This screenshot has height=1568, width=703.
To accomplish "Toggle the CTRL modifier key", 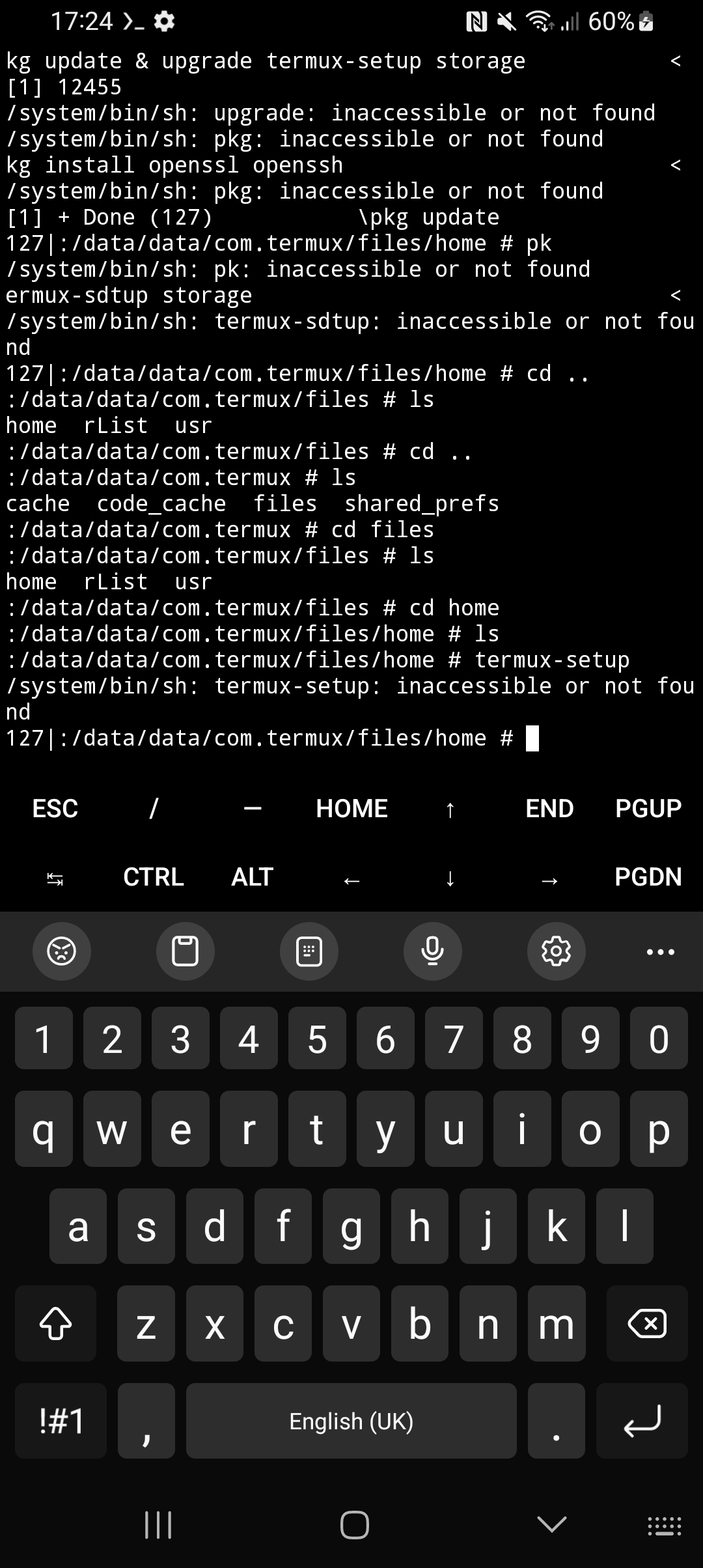I will [154, 877].
